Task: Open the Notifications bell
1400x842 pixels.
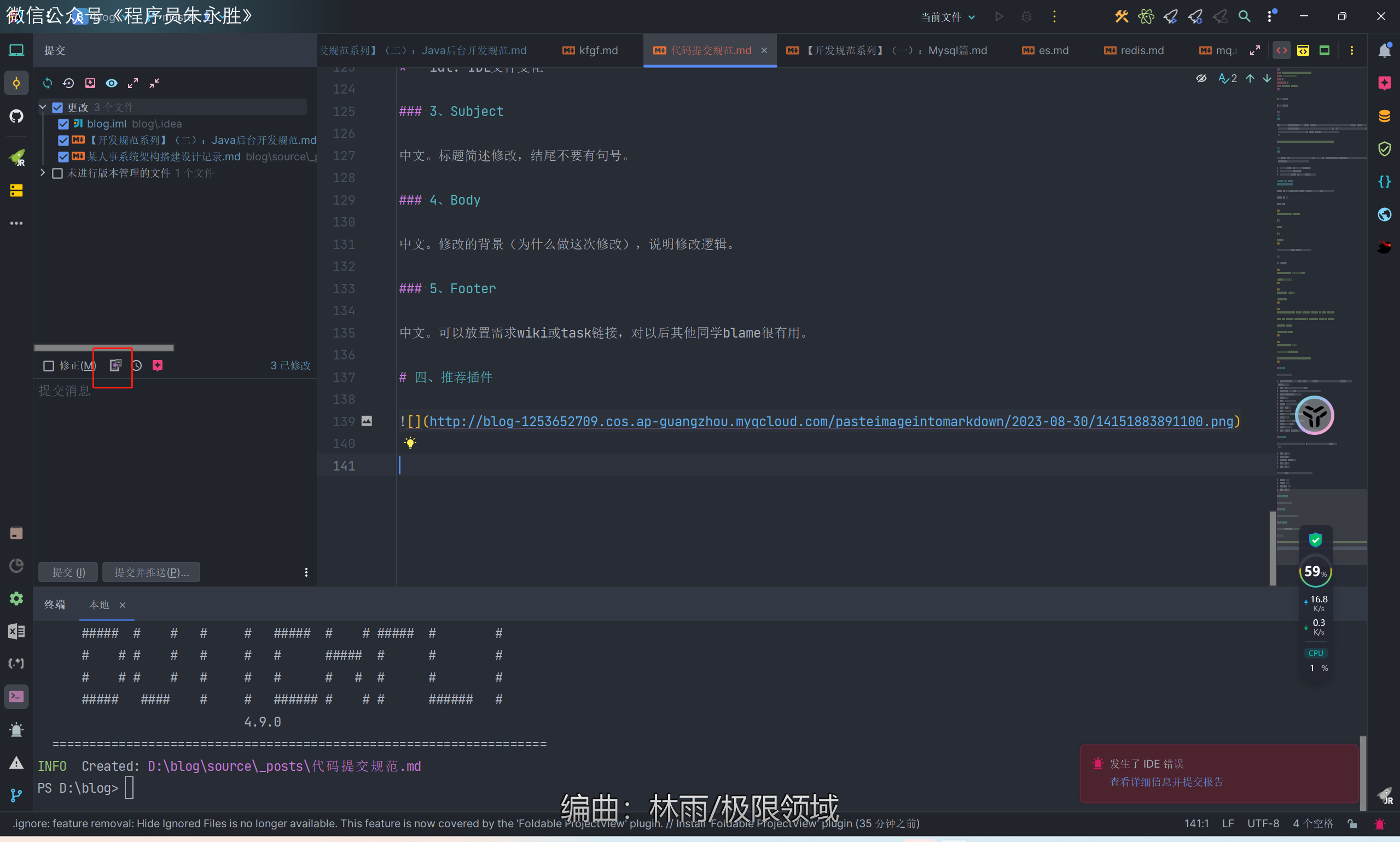Action: [x=1385, y=50]
